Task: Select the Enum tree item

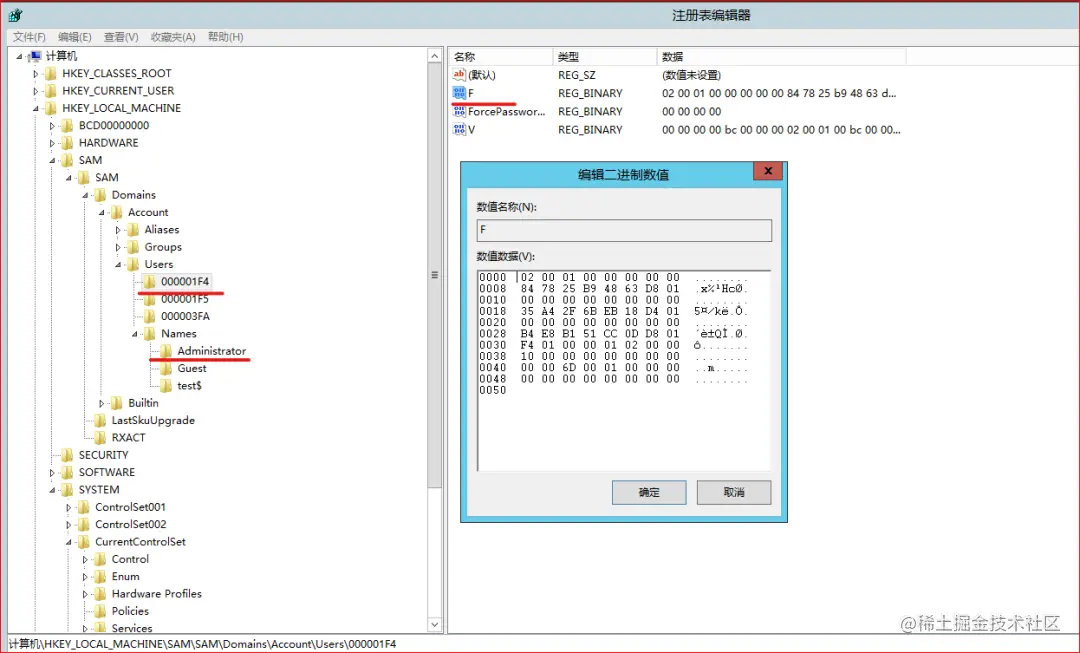Action: click(125, 577)
